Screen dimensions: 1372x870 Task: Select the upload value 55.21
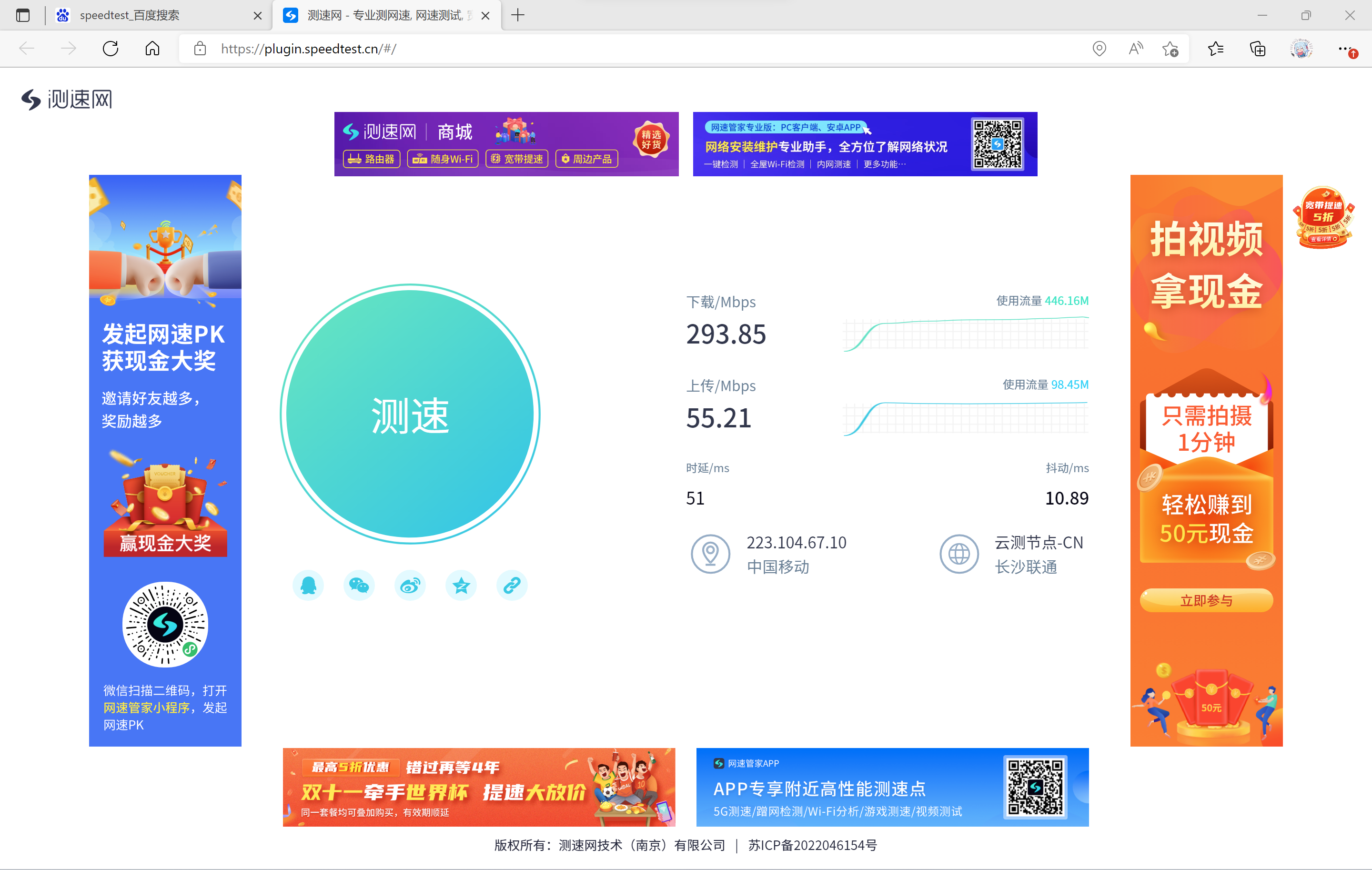(718, 418)
